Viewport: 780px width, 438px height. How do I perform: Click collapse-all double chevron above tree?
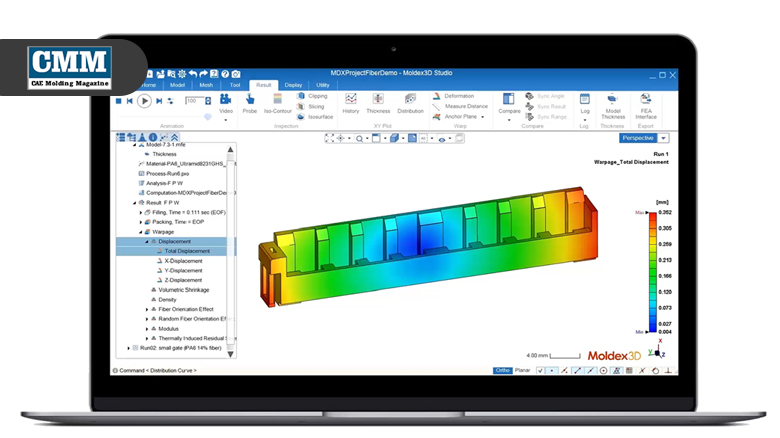click(175, 137)
